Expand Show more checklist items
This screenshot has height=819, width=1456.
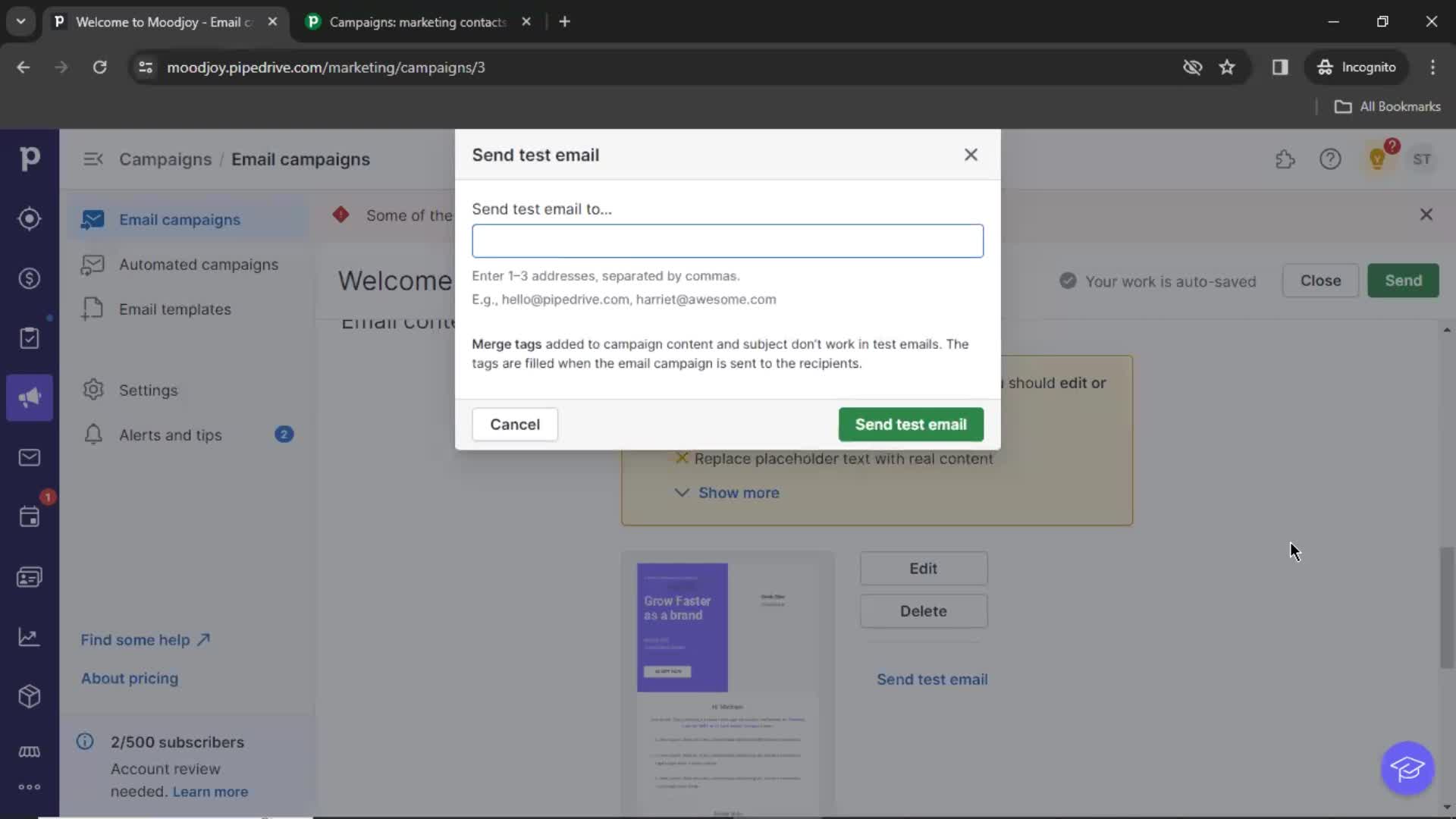[726, 492]
